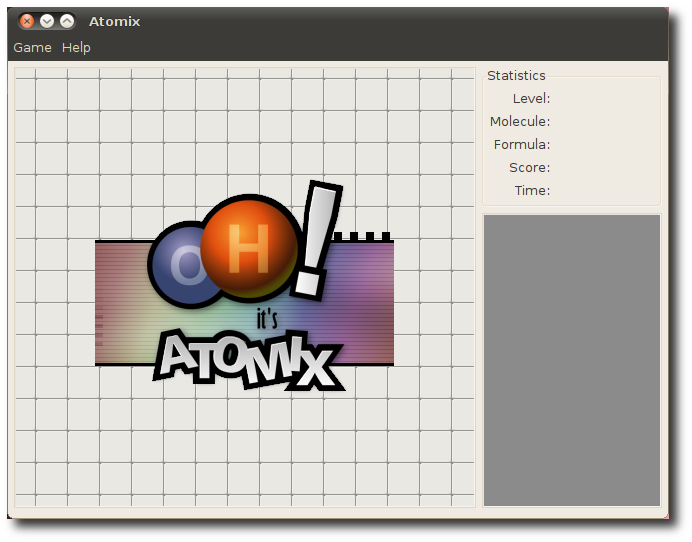
Task: Click the Molecule: label
Action: tap(520, 121)
